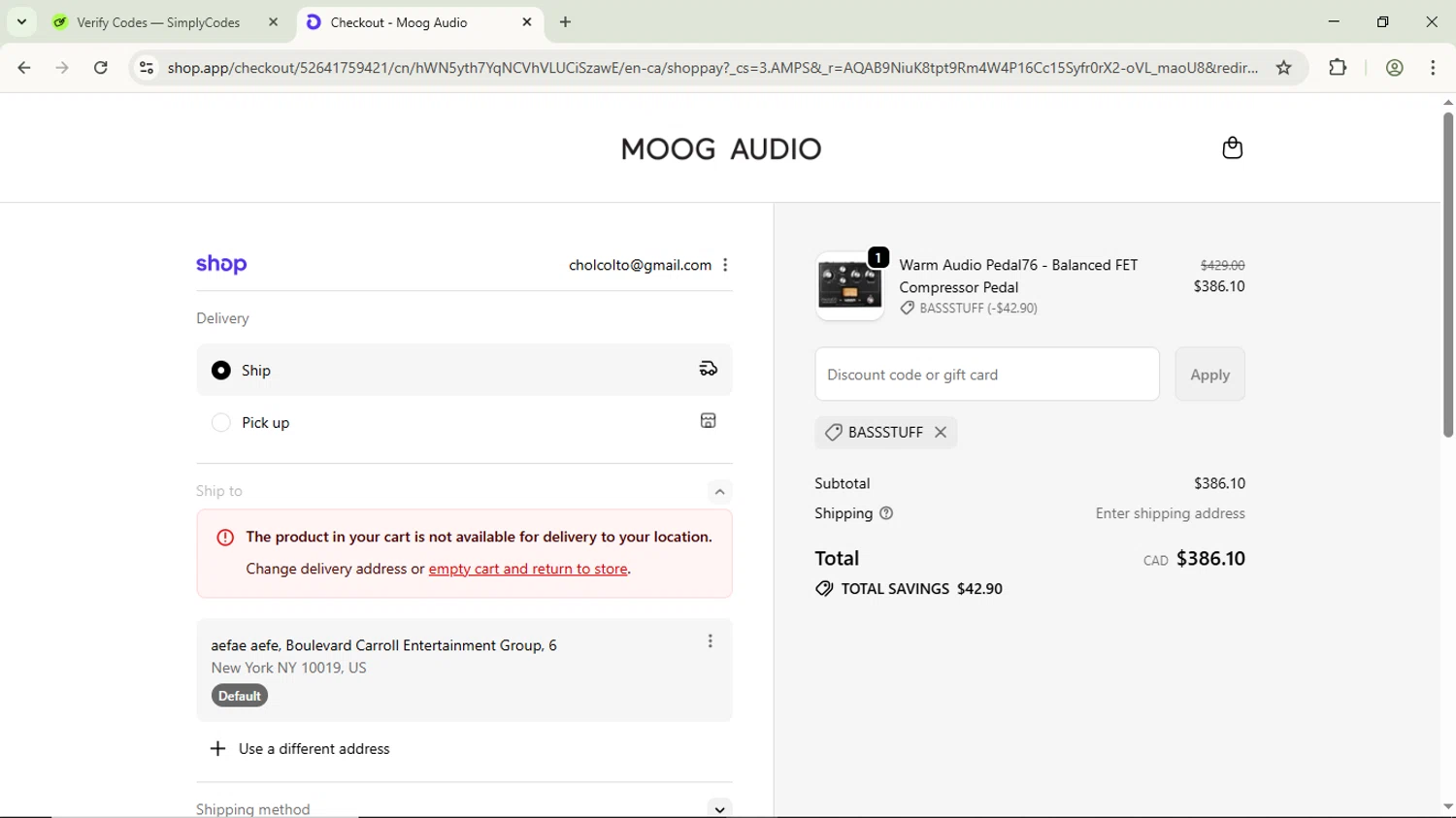Click the Discount code or gift card field
The width and height of the screenshot is (1456, 818).
click(987, 375)
